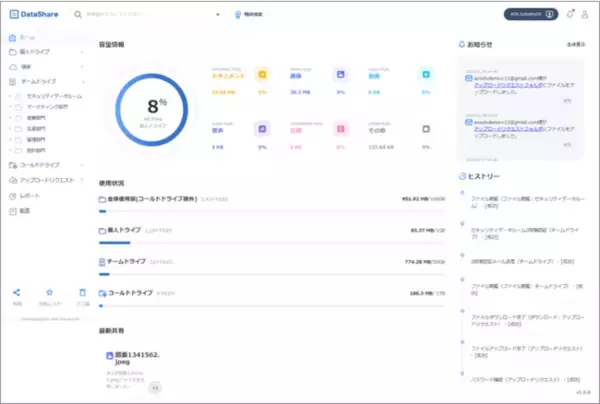Click the advanced search icon beside search box
Screen dimensions: 600x404
(238, 15)
